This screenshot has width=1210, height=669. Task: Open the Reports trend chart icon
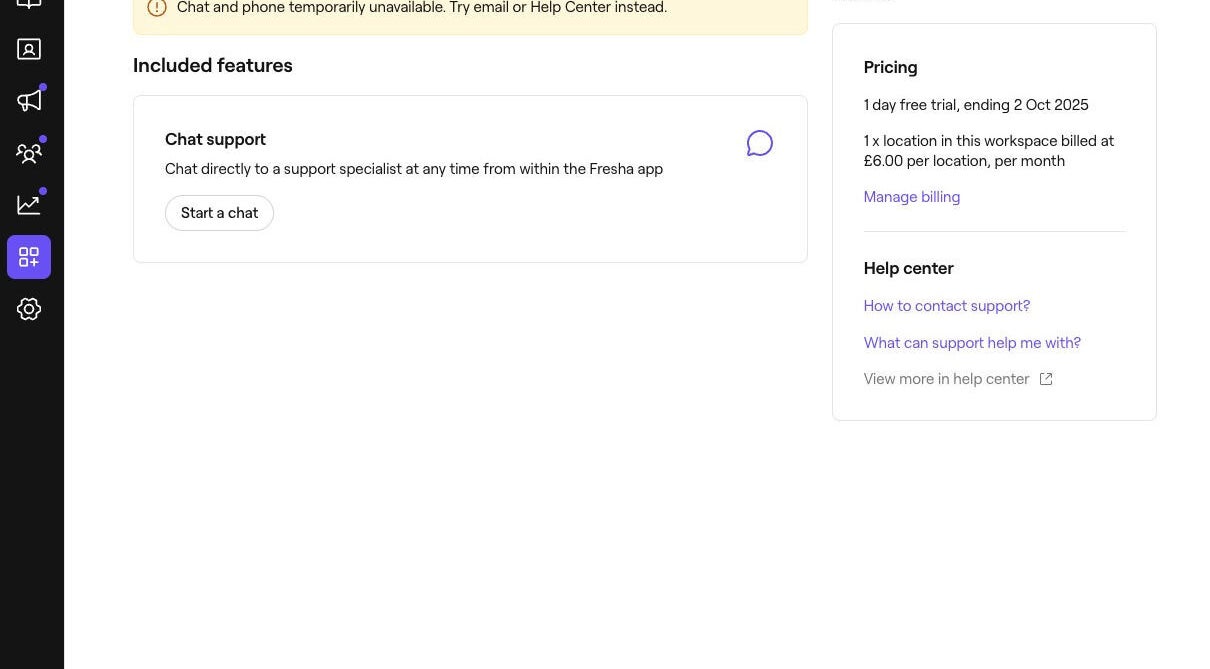[x=28, y=204]
